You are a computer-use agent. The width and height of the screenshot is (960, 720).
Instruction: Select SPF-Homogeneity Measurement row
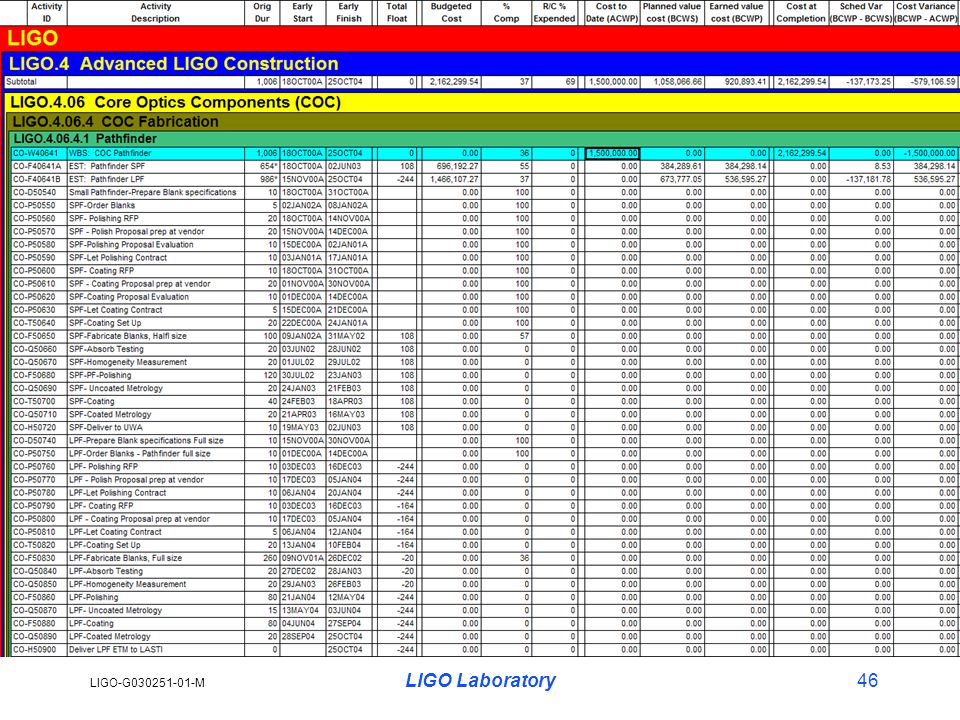[x=486, y=362]
